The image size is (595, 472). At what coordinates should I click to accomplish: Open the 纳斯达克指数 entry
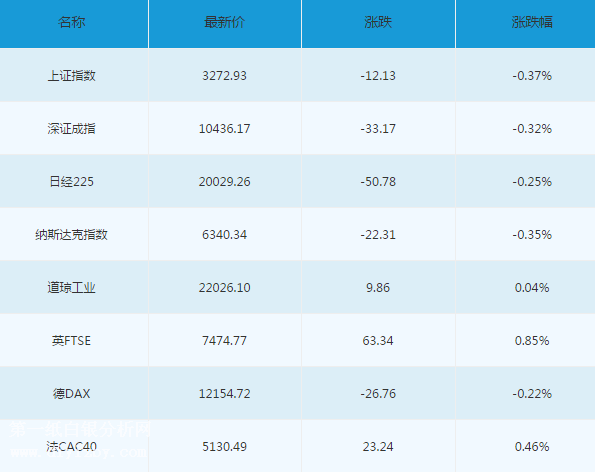point(71,235)
